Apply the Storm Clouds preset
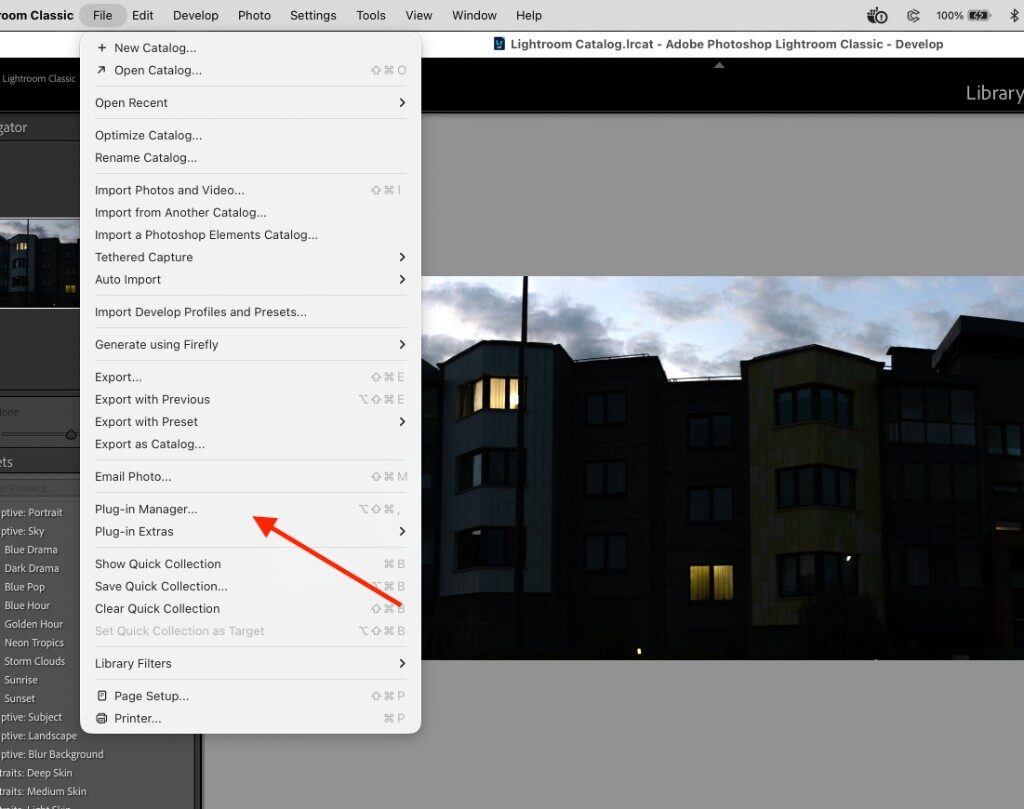This screenshot has width=1024, height=809. (x=35, y=661)
